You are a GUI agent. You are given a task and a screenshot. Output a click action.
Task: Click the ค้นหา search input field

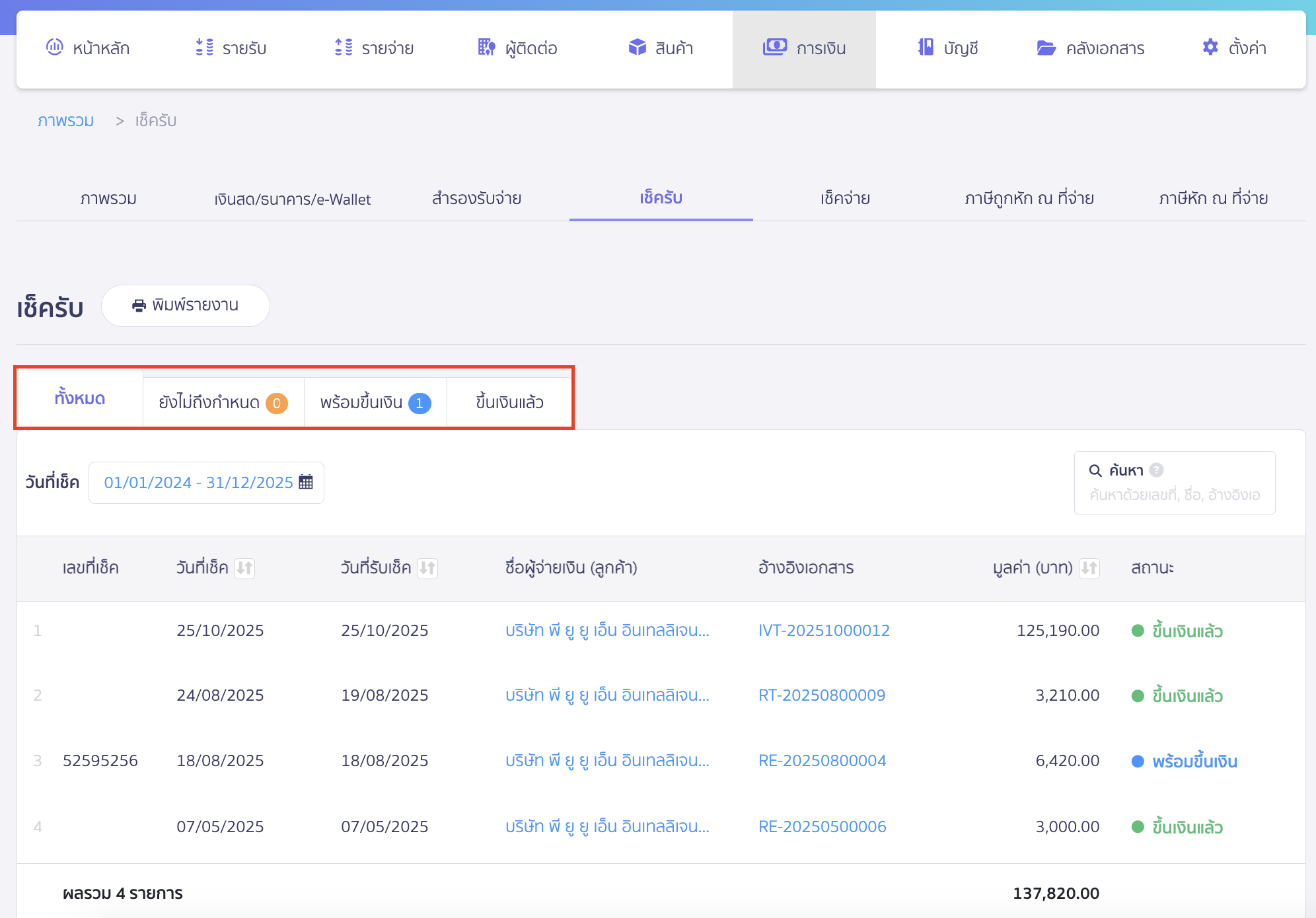1174,495
